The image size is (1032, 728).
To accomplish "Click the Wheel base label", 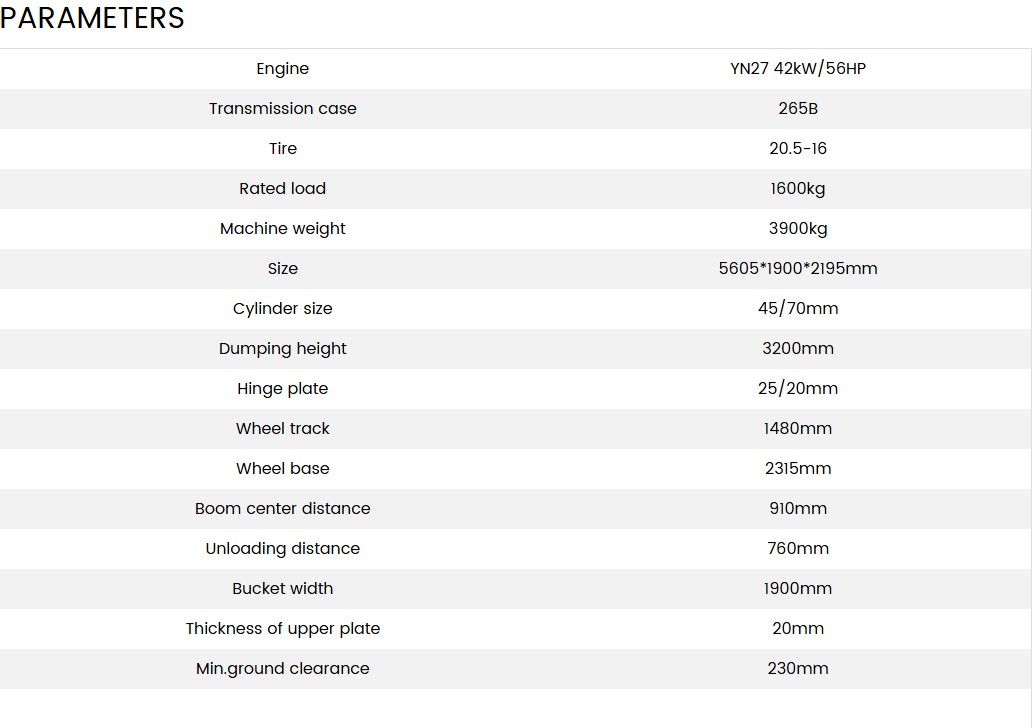I will tap(282, 469).
